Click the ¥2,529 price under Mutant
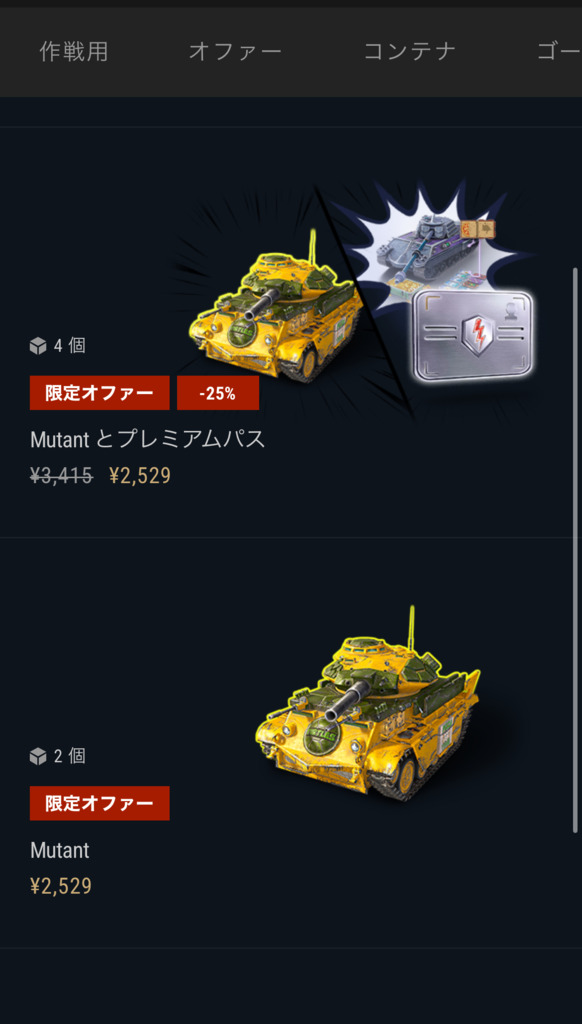 pos(61,886)
